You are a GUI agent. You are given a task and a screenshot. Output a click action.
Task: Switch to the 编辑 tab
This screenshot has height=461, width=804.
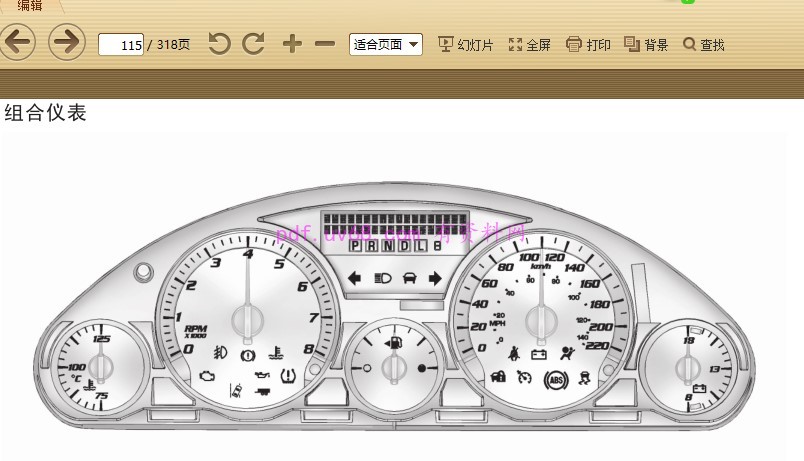(30, 6)
